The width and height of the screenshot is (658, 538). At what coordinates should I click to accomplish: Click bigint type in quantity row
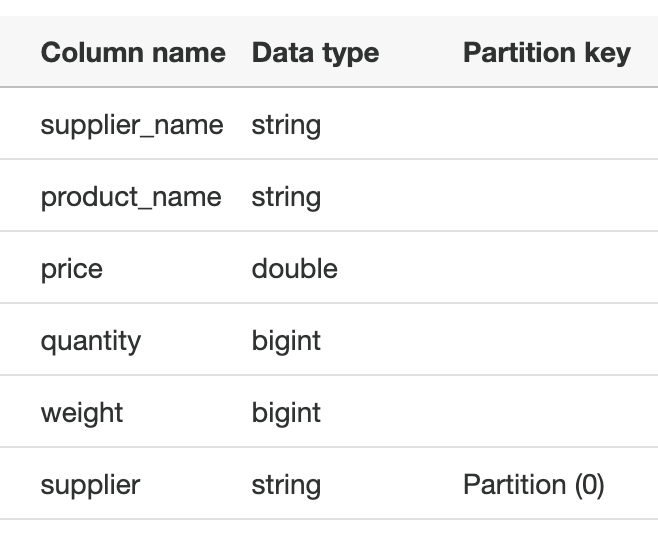(286, 341)
